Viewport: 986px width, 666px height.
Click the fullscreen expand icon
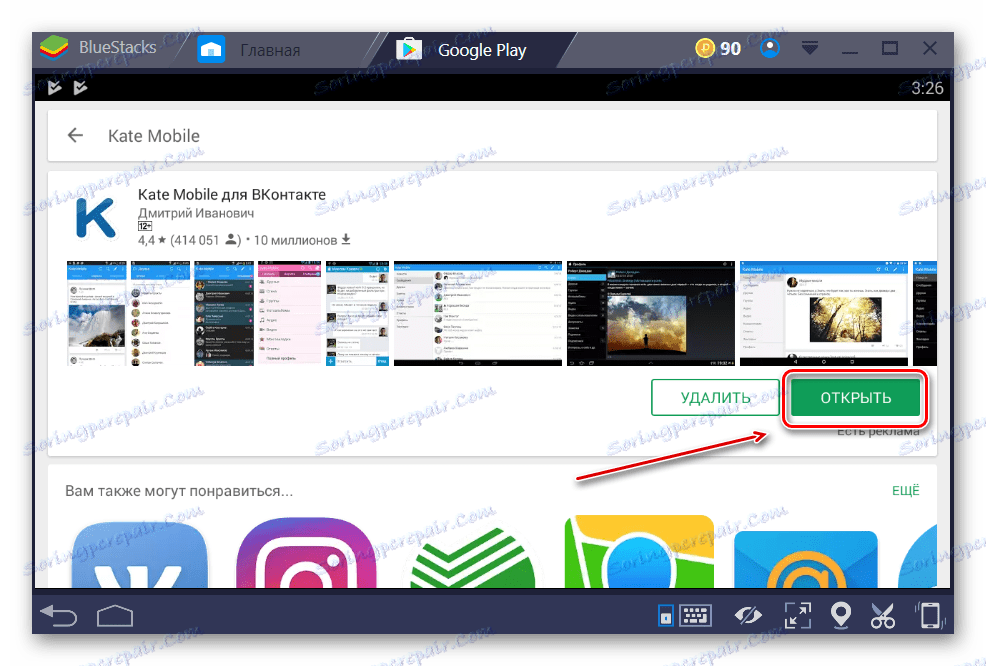coord(797,615)
